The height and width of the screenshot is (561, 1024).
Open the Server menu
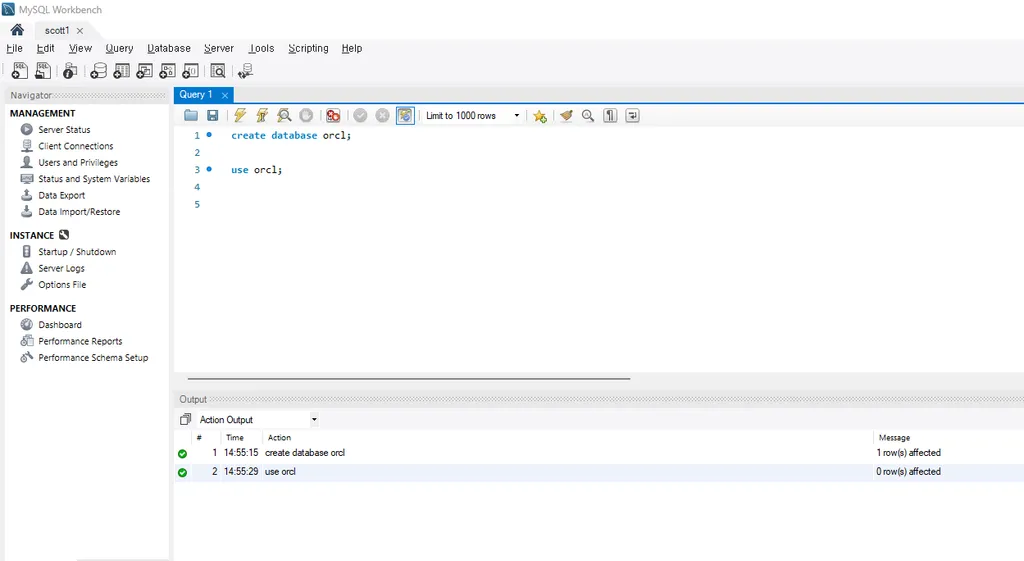coord(219,48)
